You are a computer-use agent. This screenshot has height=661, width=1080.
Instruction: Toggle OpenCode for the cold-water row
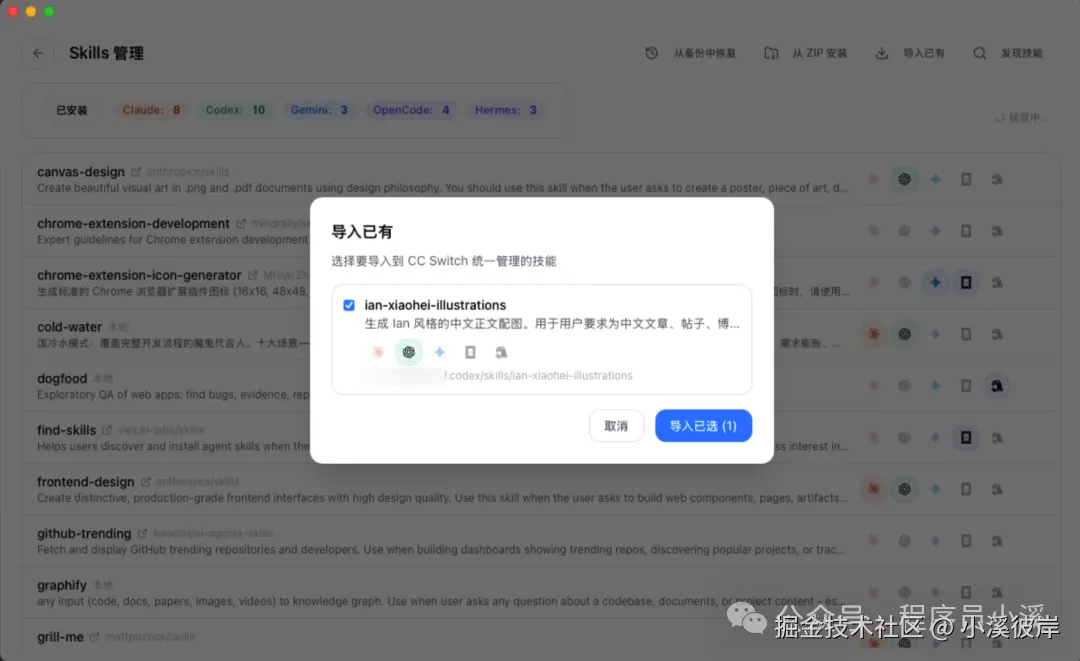[x=966, y=334]
